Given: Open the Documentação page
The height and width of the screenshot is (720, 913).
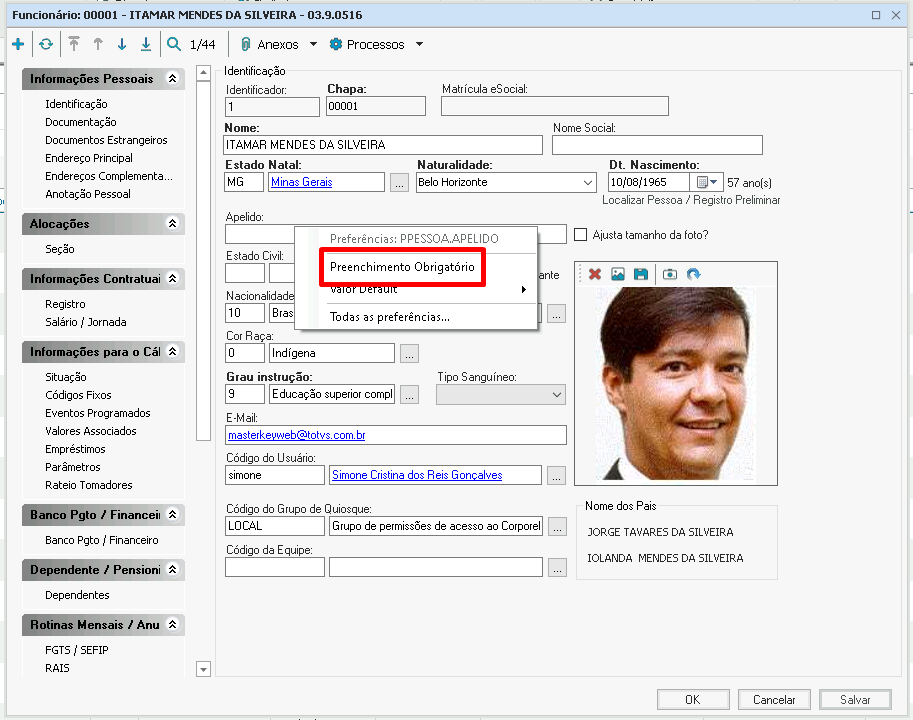Looking at the screenshot, I should click(x=81, y=122).
